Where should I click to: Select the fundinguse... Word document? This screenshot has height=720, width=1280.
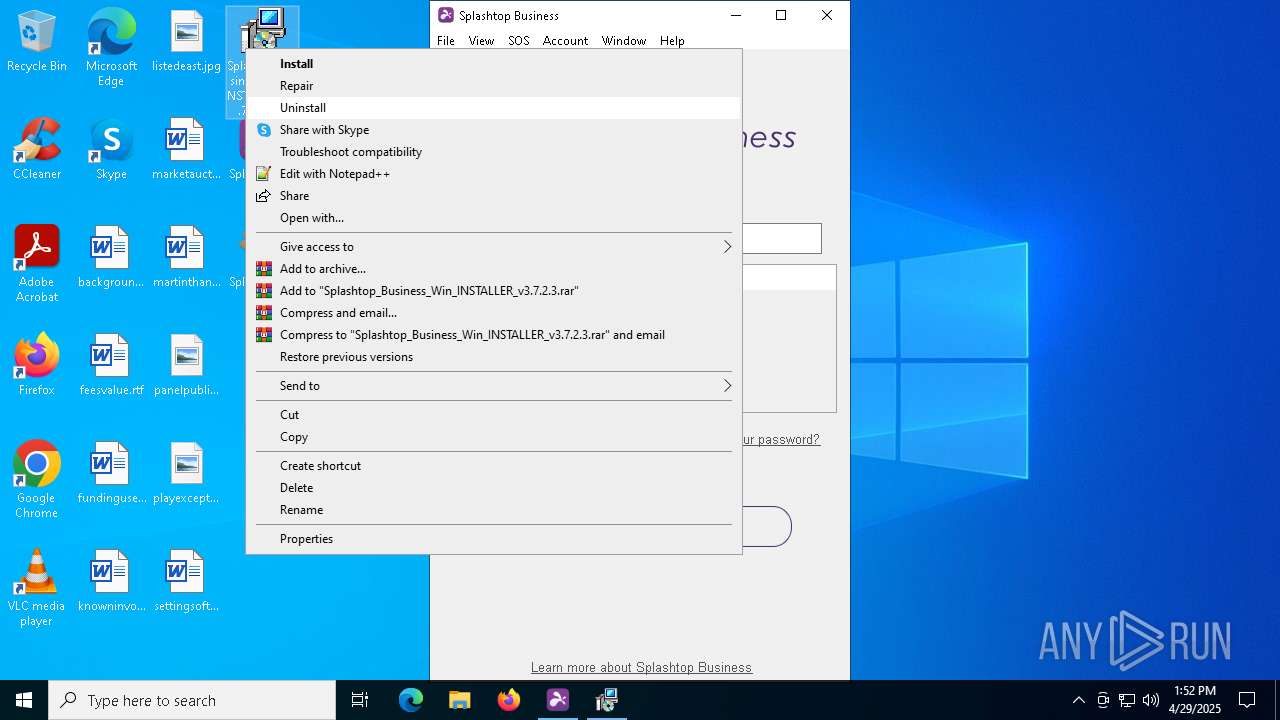point(111,474)
